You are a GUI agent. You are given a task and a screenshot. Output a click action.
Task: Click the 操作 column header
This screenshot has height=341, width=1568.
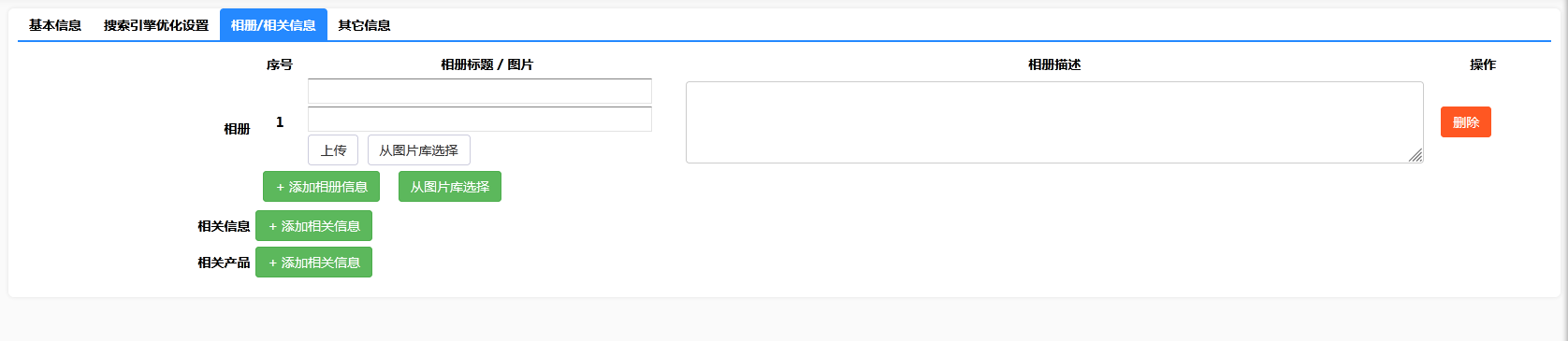click(1483, 64)
